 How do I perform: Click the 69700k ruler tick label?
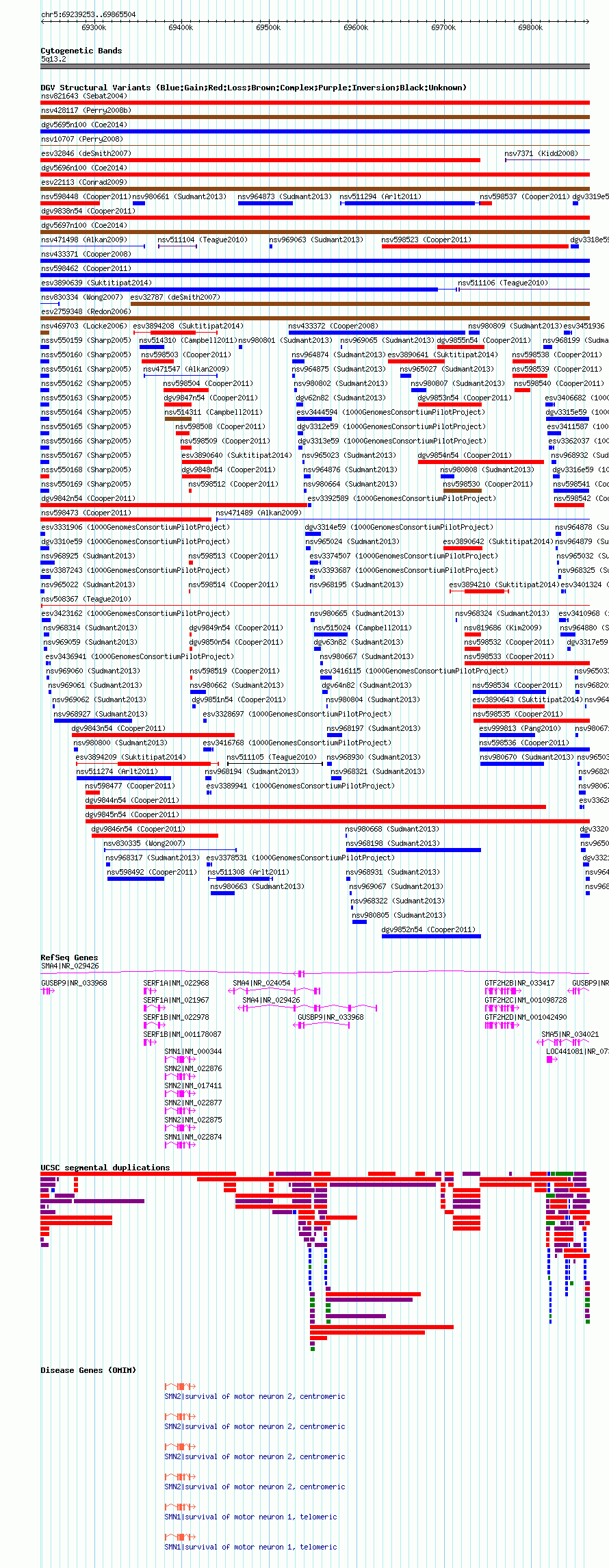click(443, 27)
